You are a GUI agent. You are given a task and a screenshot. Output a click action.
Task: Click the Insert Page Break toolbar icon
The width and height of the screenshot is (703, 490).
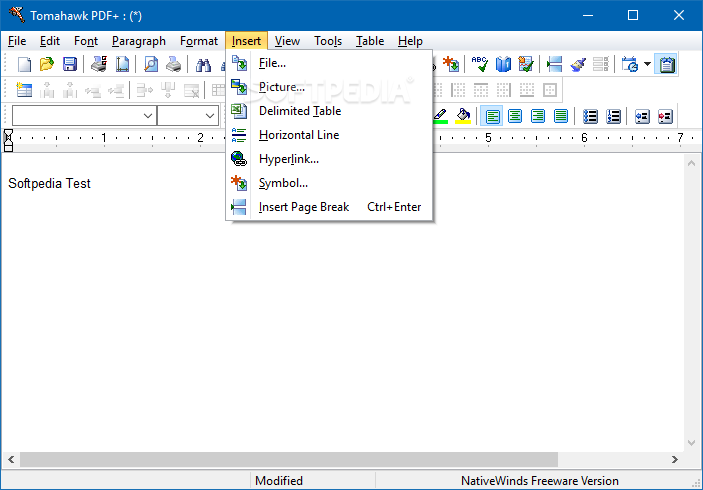[555, 65]
